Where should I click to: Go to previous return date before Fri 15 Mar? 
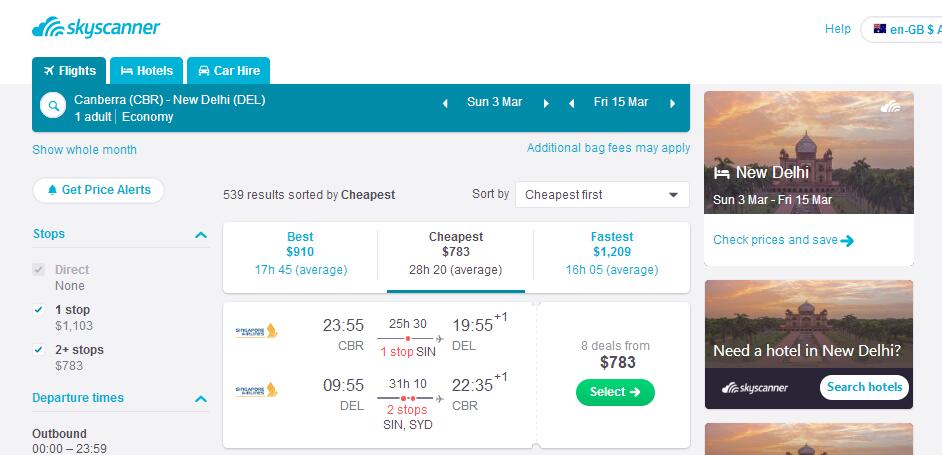571,103
